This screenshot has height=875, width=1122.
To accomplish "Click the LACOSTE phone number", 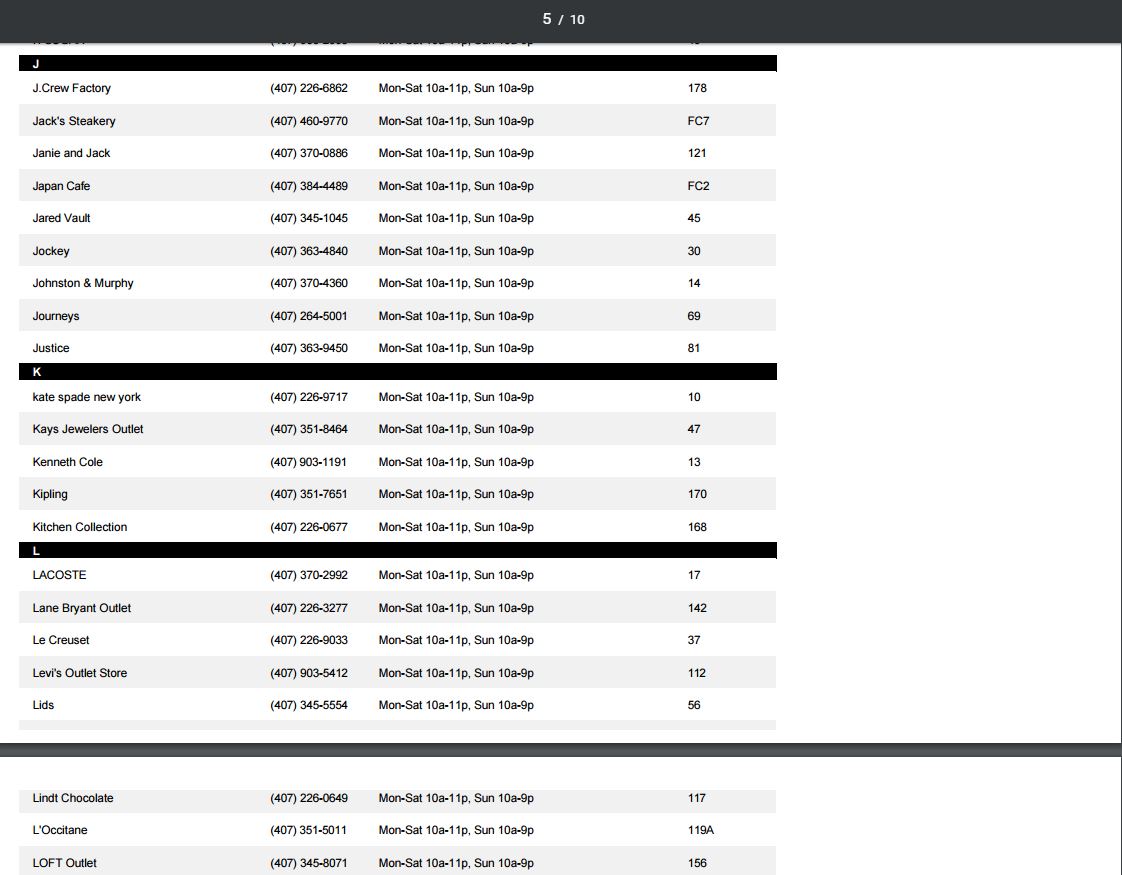I will click(x=309, y=575).
